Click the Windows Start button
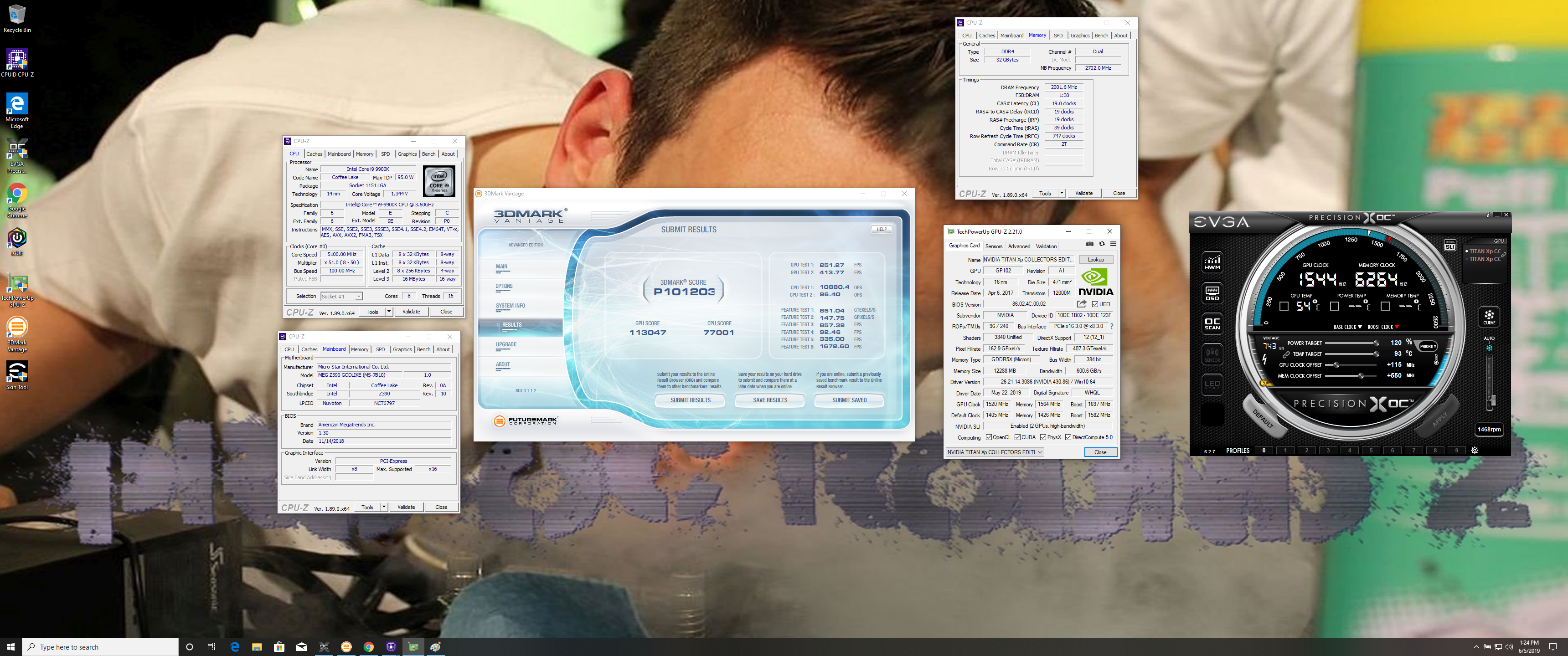This screenshot has height=656, width=1568. 10,647
